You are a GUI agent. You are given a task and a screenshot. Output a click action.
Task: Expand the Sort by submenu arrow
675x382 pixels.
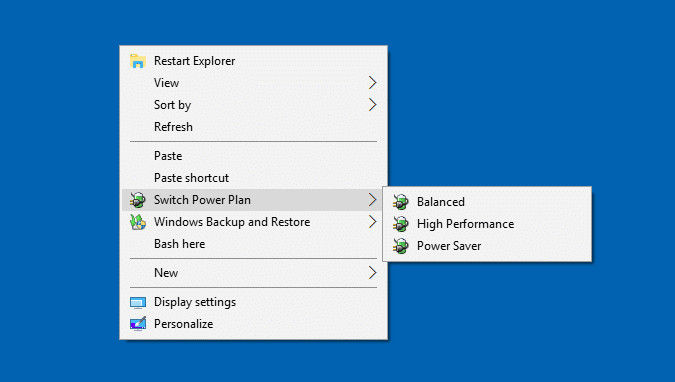pyautogui.click(x=372, y=105)
